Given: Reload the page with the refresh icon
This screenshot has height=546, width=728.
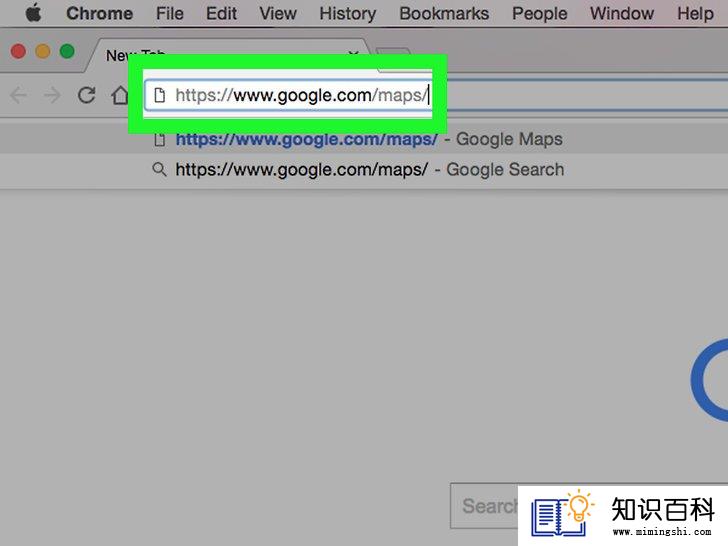Looking at the screenshot, I should click(x=86, y=95).
